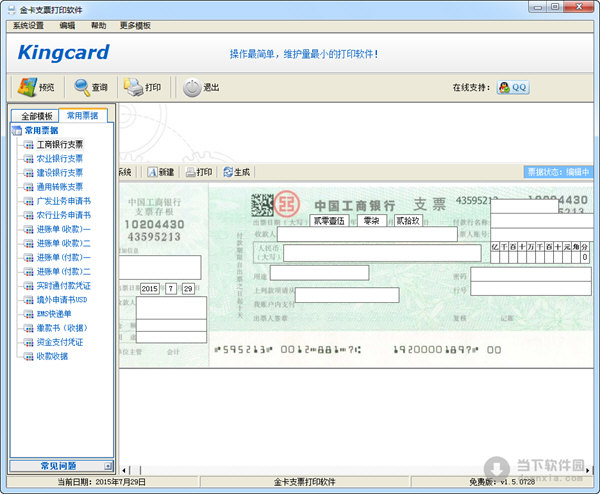The width and height of the screenshot is (600, 494).
Task: Select 缴款书(收据) template icon
Action: pos(28,328)
